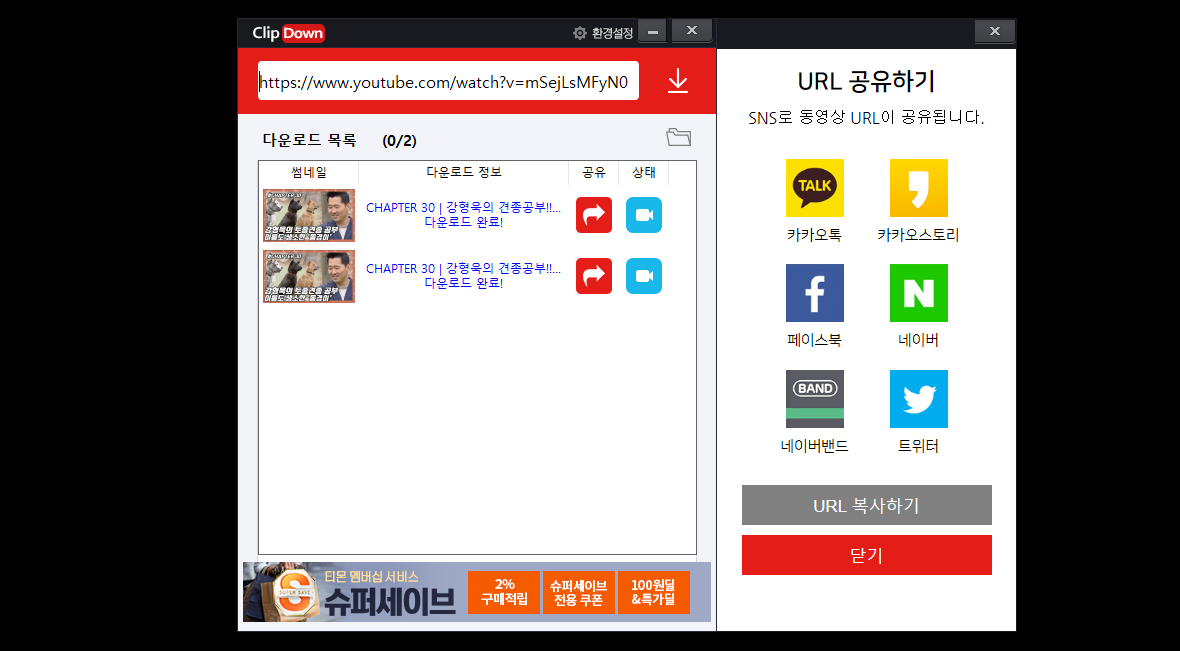
Task: Close the URL share panel with X
Action: [995, 31]
